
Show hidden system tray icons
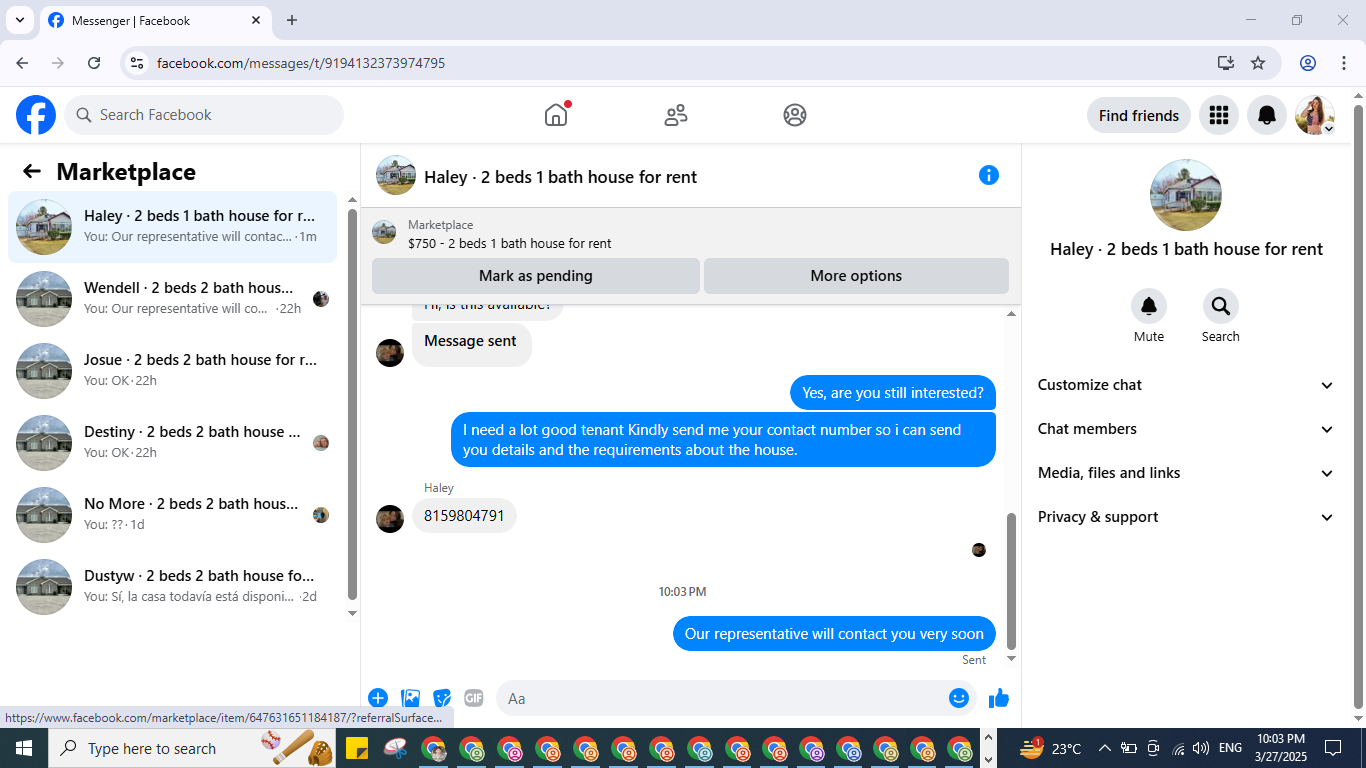click(1105, 748)
